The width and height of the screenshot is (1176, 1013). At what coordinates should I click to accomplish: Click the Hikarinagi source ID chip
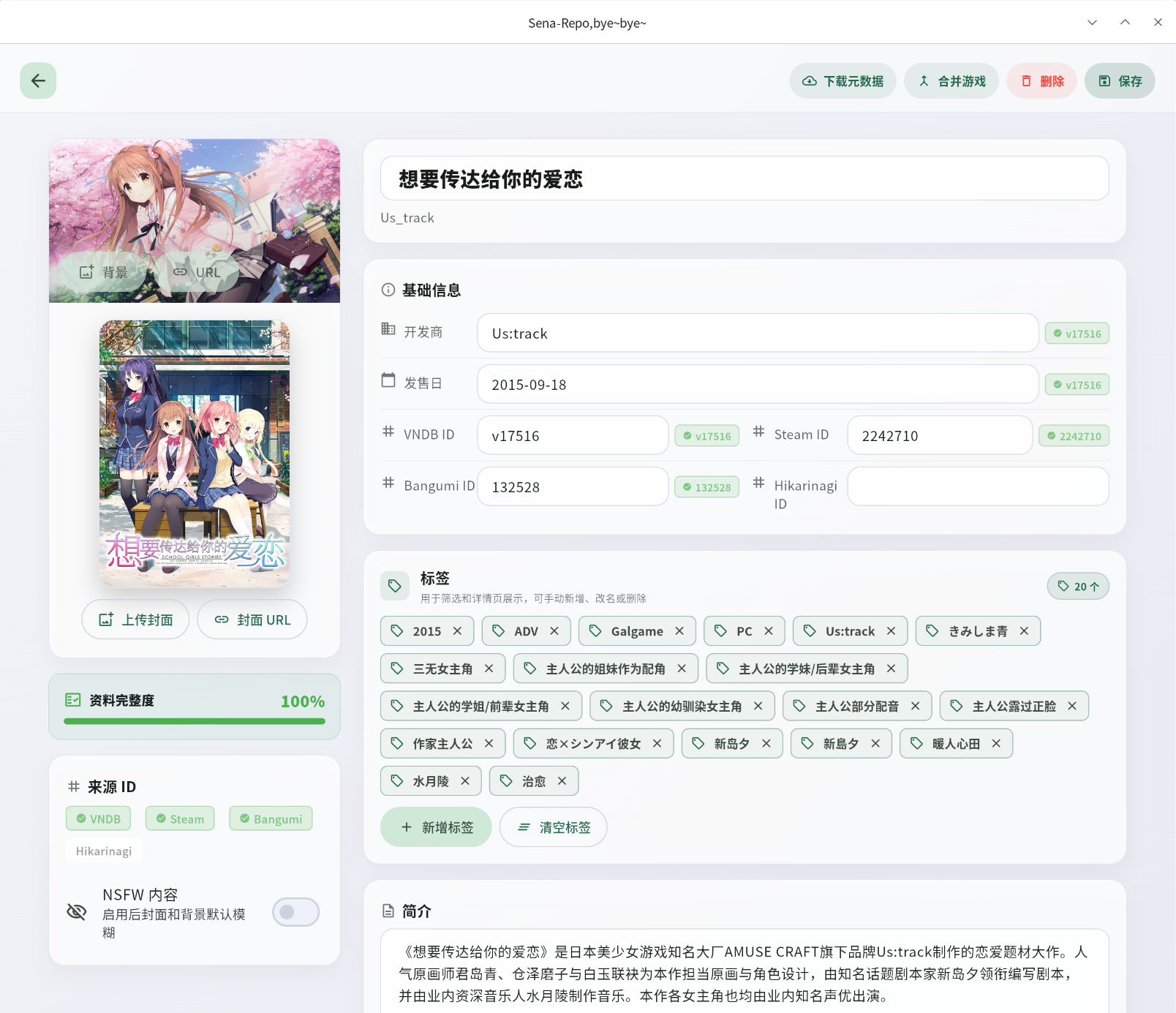click(x=104, y=851)
